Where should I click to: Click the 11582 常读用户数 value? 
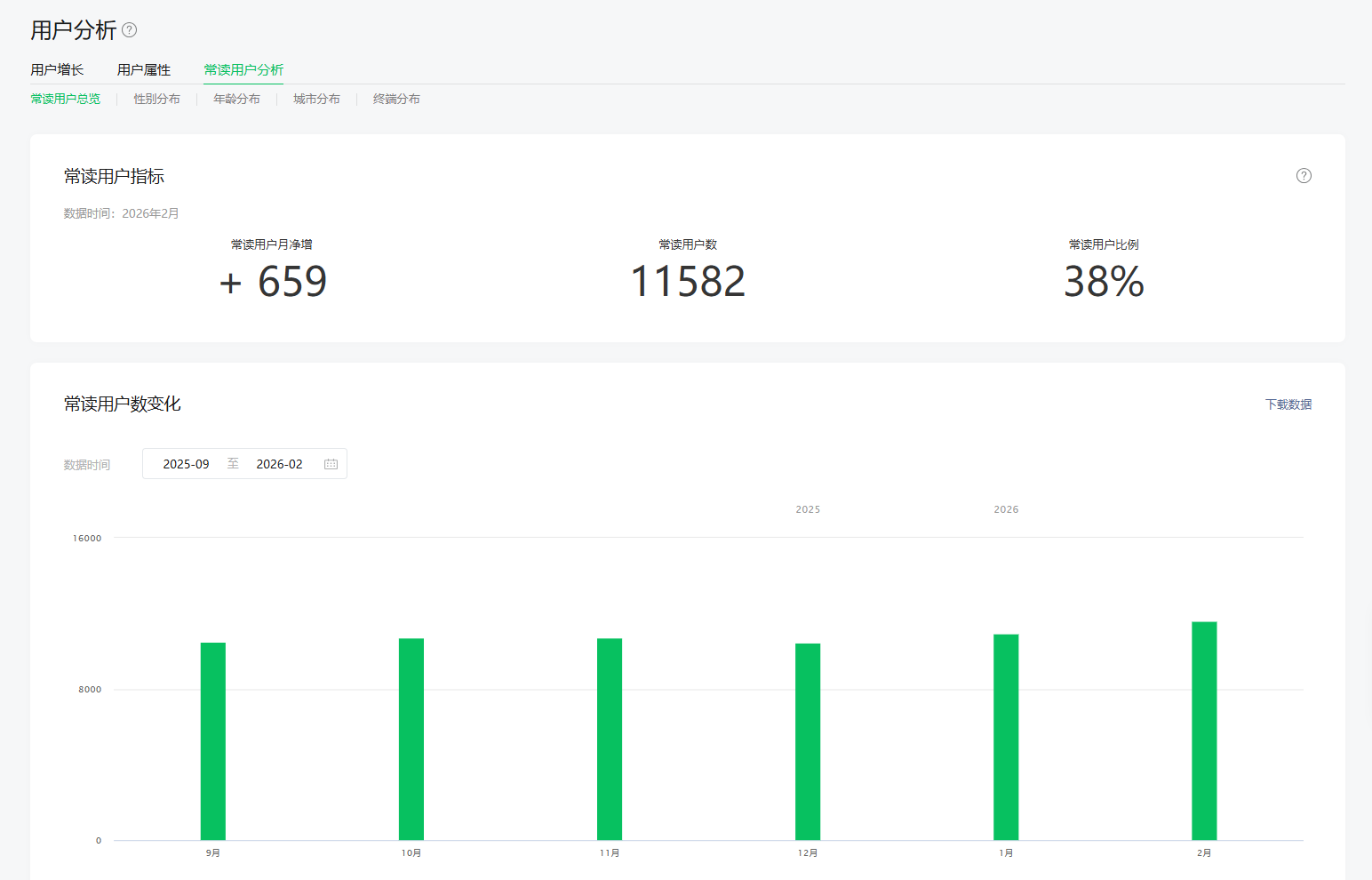point(688,282)
